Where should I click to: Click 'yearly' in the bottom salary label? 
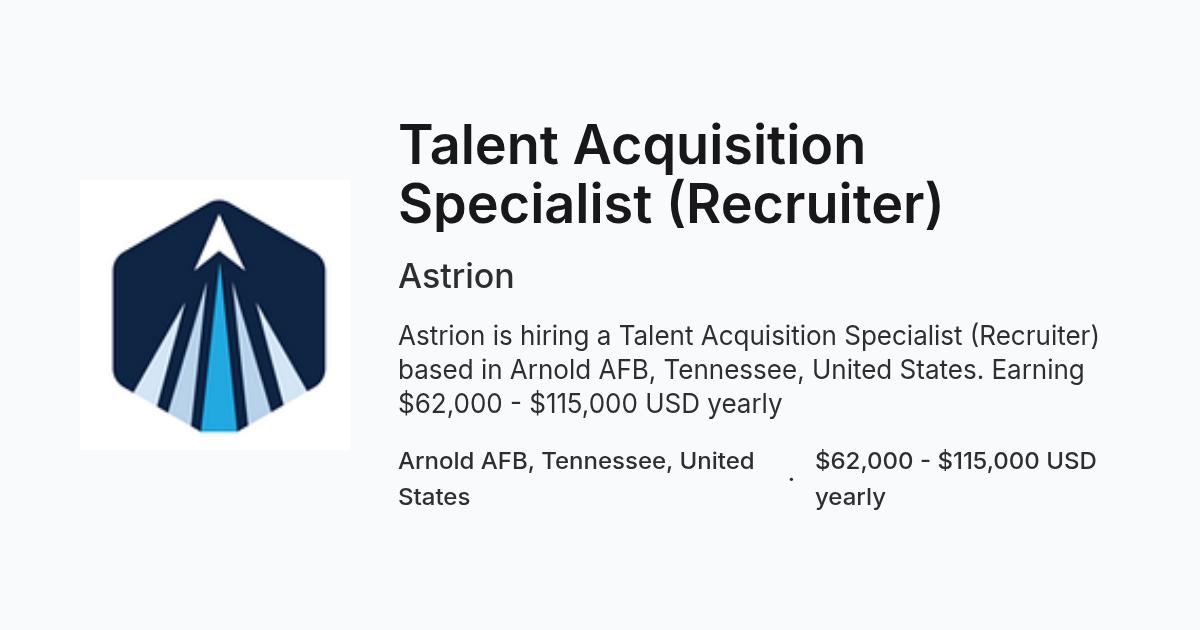850,497
